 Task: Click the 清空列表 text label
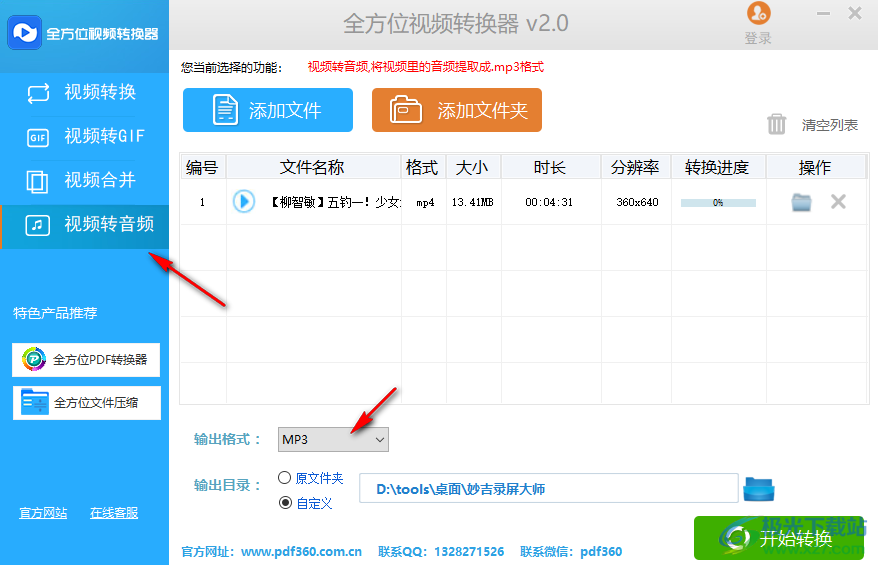[829, 125]
